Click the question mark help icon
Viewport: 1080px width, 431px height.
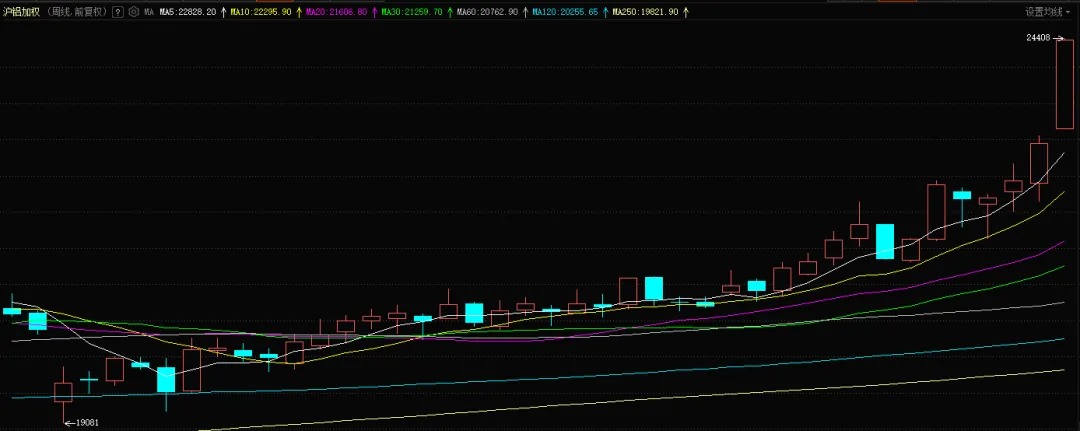click(118, 12)
